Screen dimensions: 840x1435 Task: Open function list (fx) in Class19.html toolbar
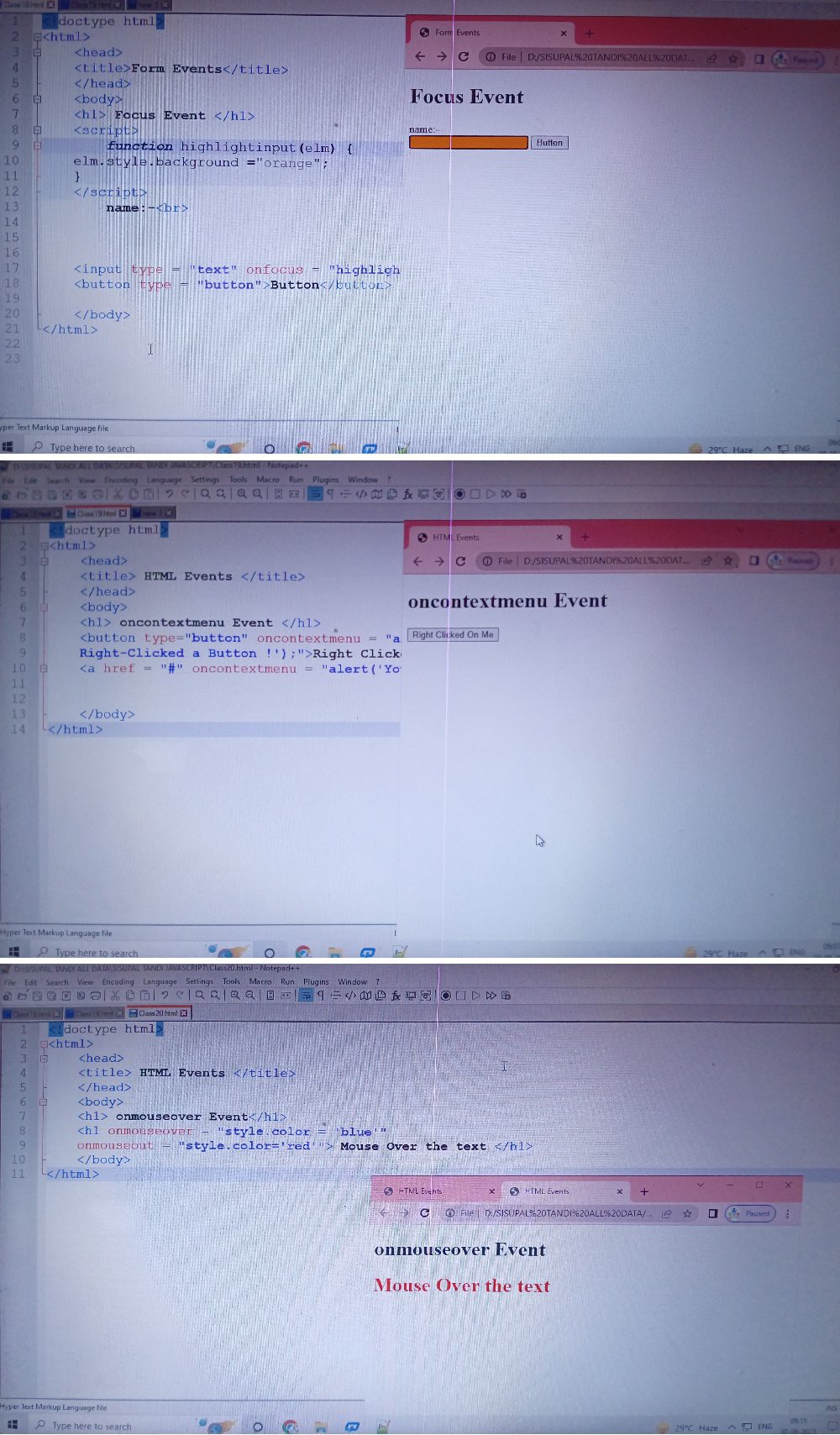(408, 494)
